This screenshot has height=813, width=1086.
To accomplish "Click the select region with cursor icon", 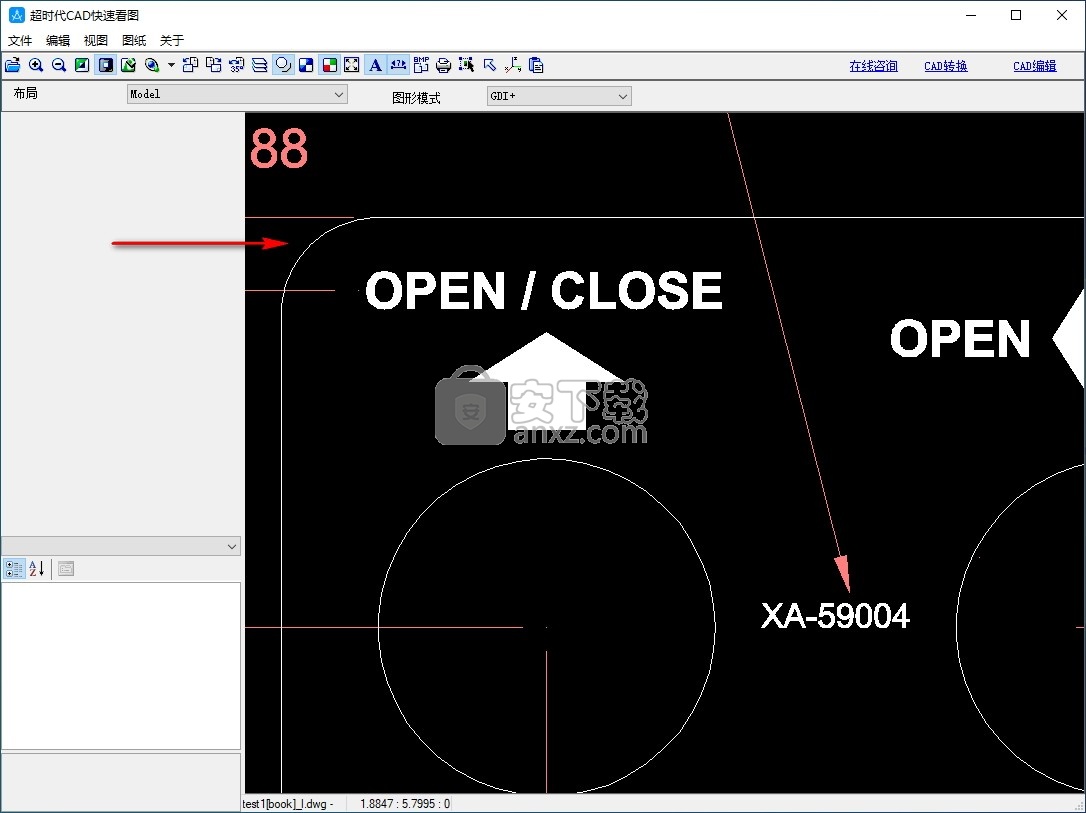I will (x=467, y=65).
